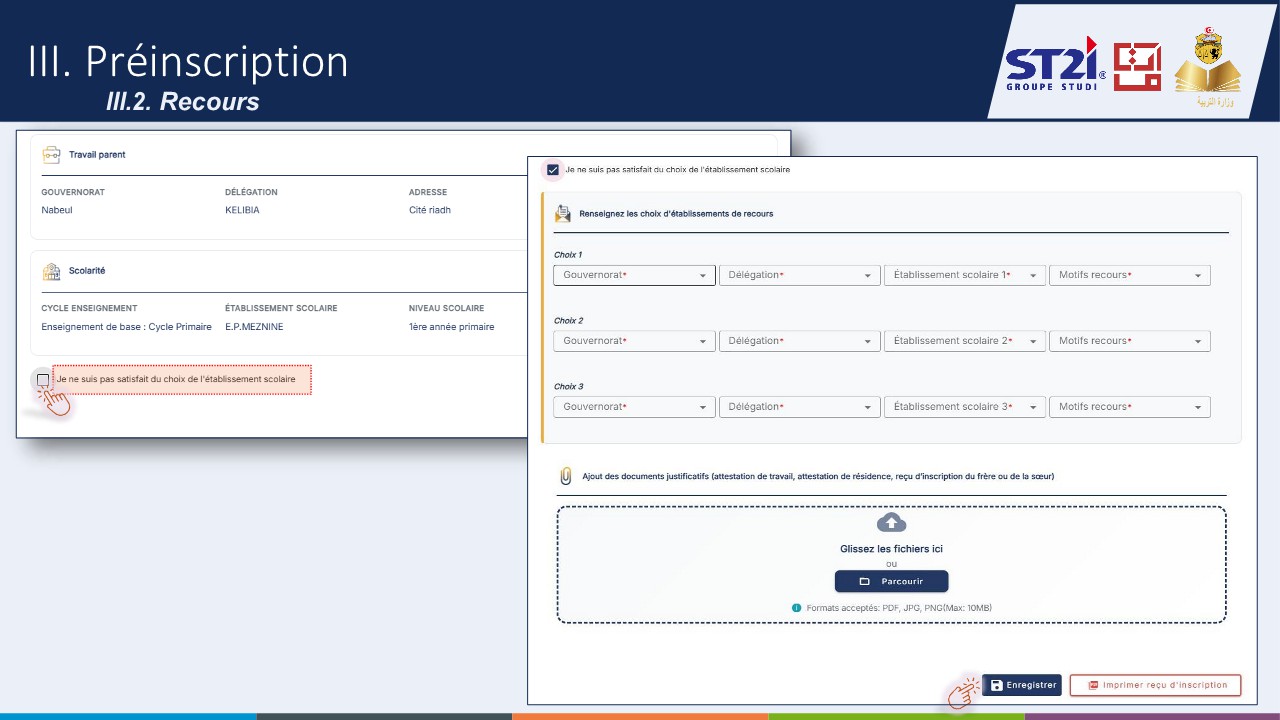Open Choix 1 Gouvernorat dropdown
The image size is (1280, 720).
634,275
